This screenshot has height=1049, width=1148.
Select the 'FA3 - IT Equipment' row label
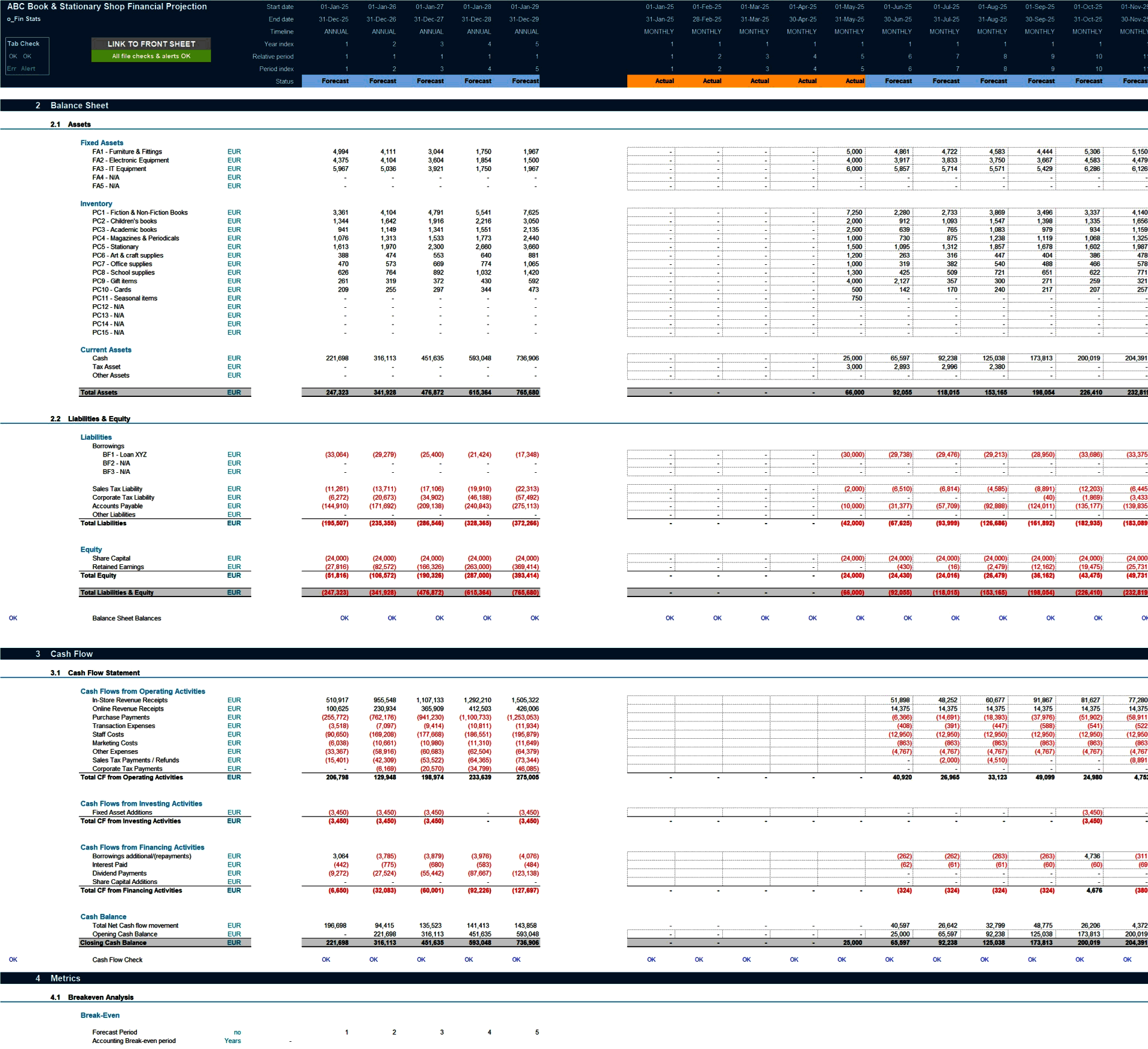click(119, 169)
